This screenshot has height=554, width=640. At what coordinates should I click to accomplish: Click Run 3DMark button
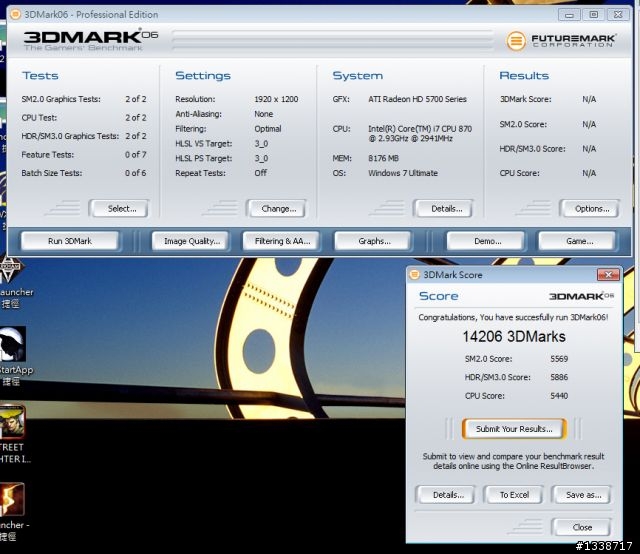click(70, 241)
